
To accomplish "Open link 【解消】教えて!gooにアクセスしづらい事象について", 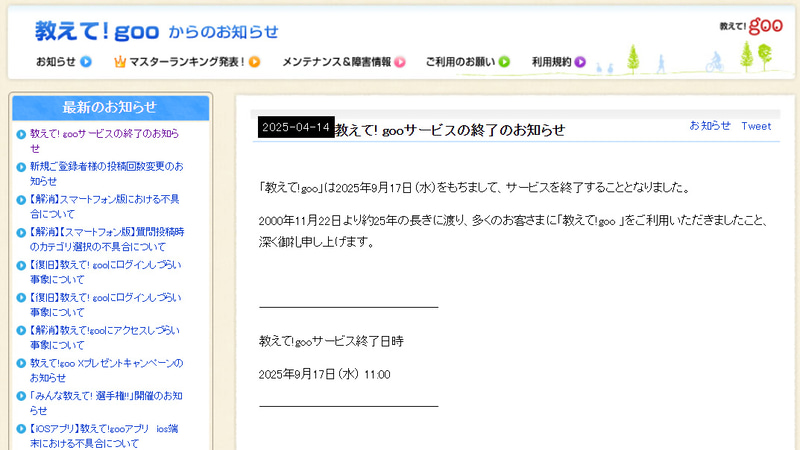I will coord(105,337).
